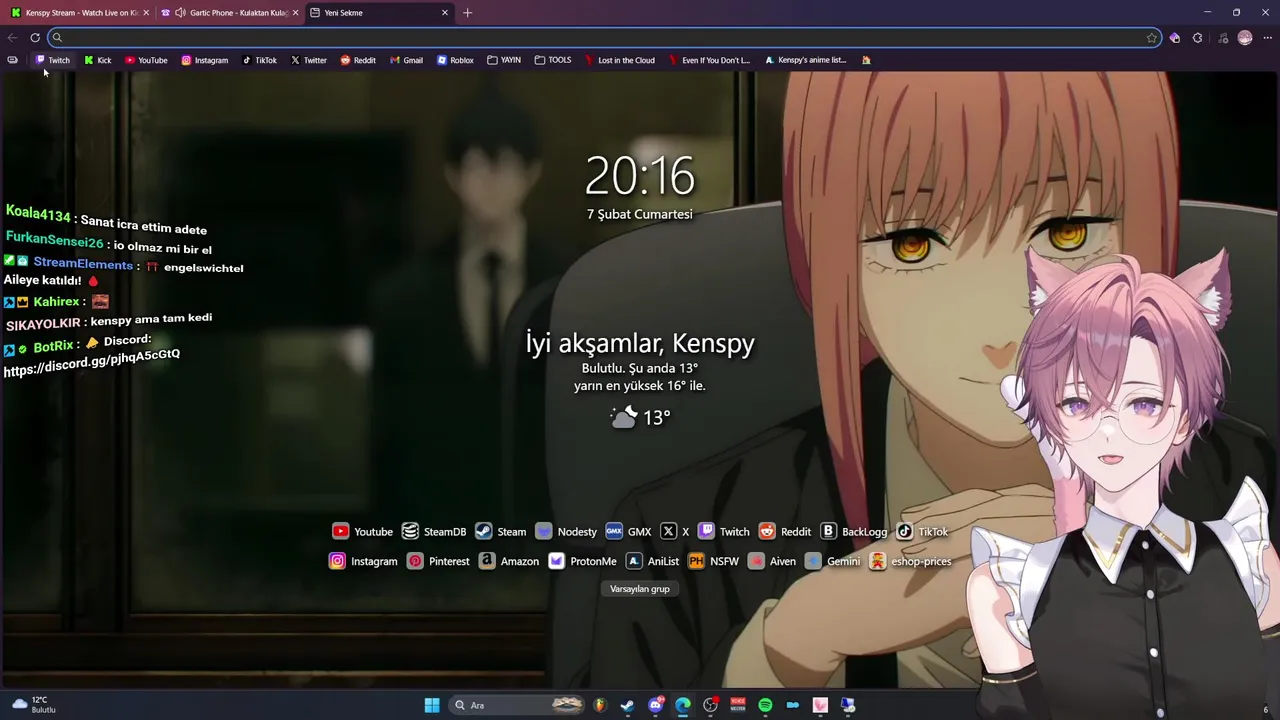1280x720 pixels.
Task: Open the Windows Start menu
Action: (432, 705)
